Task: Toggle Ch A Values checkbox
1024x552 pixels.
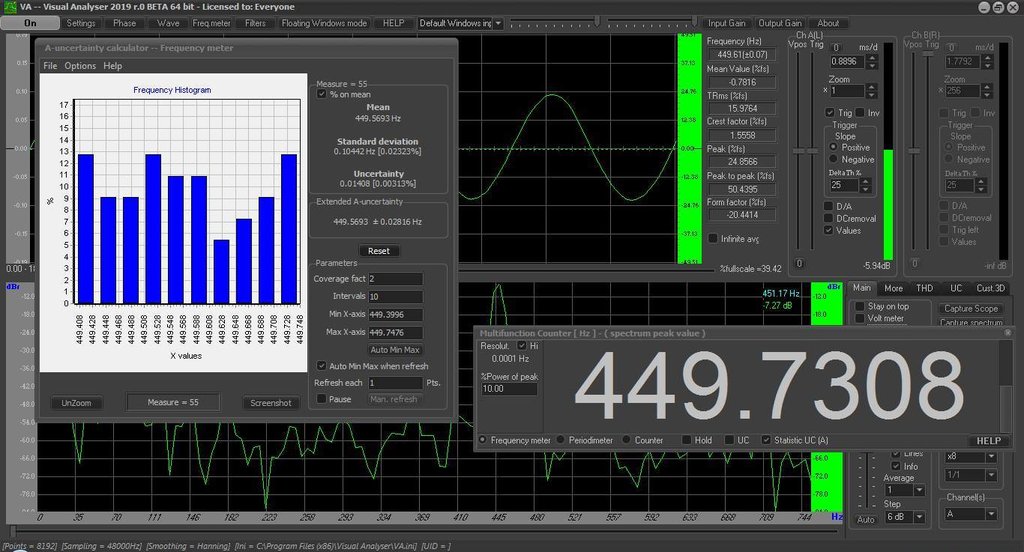Action: pyautogui.click(x=828, y=230)
